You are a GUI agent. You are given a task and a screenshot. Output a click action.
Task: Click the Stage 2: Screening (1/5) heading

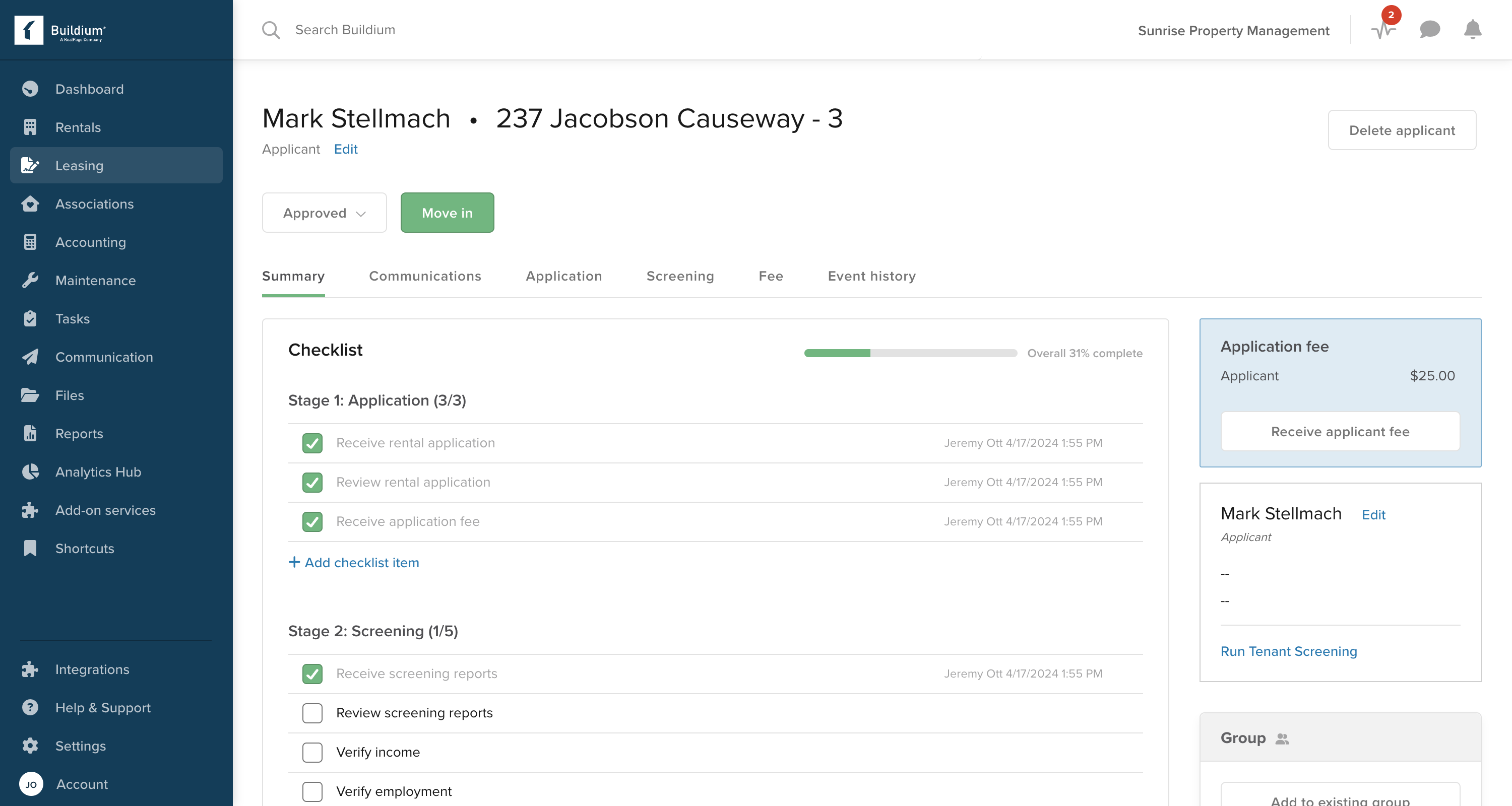373,631
